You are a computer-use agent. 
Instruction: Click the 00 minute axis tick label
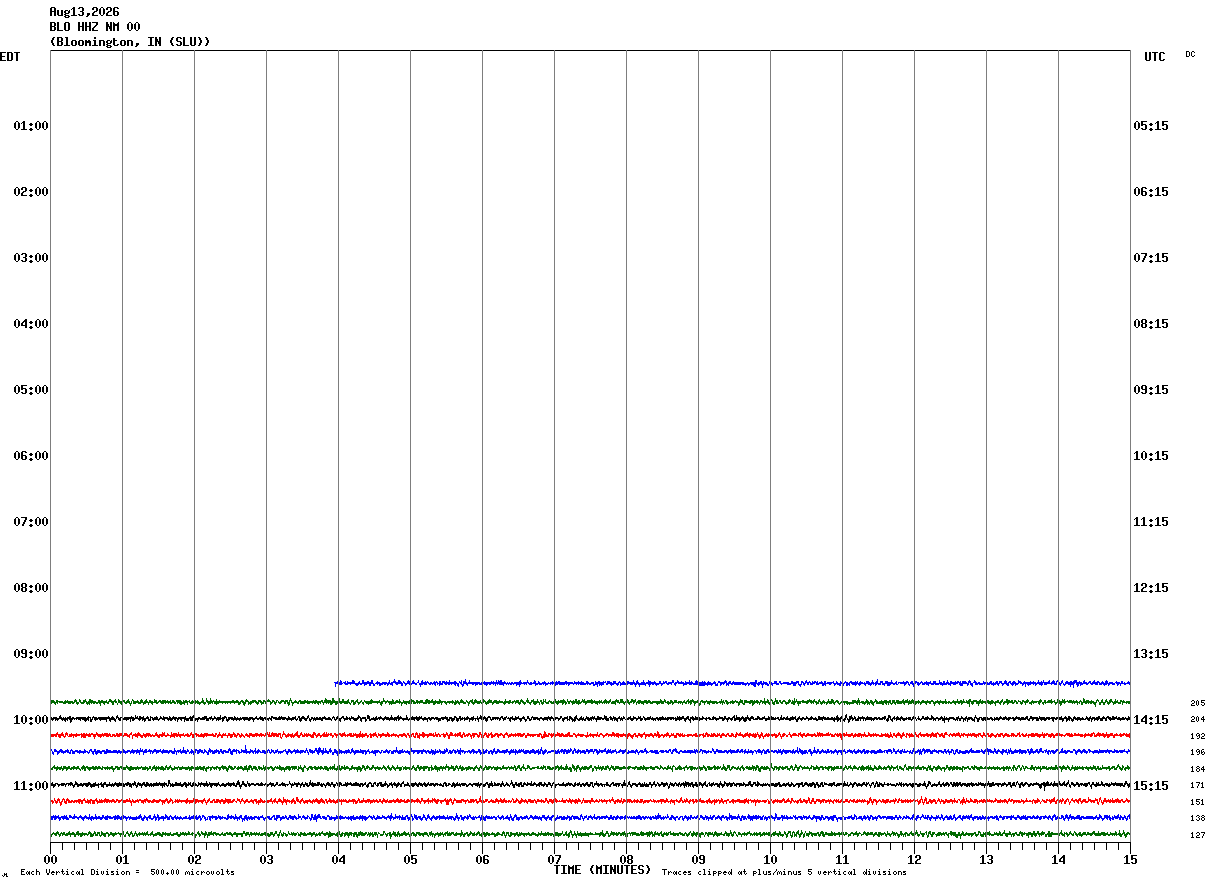[x=50, y=859]
